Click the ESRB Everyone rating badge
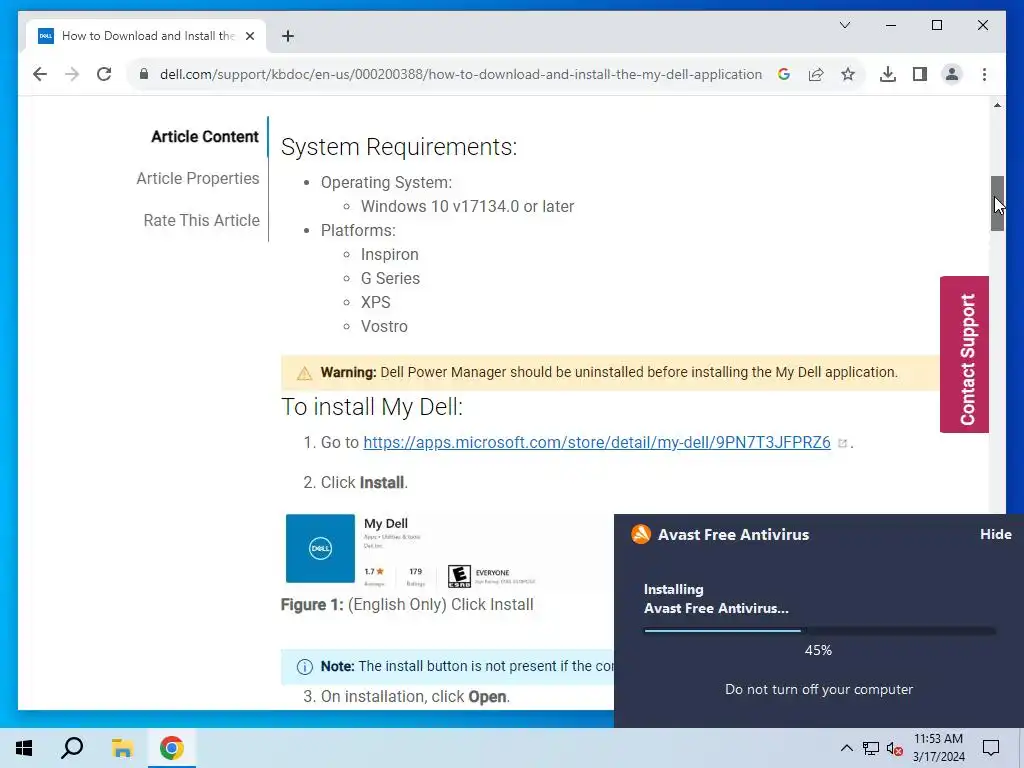 [459, 577]
